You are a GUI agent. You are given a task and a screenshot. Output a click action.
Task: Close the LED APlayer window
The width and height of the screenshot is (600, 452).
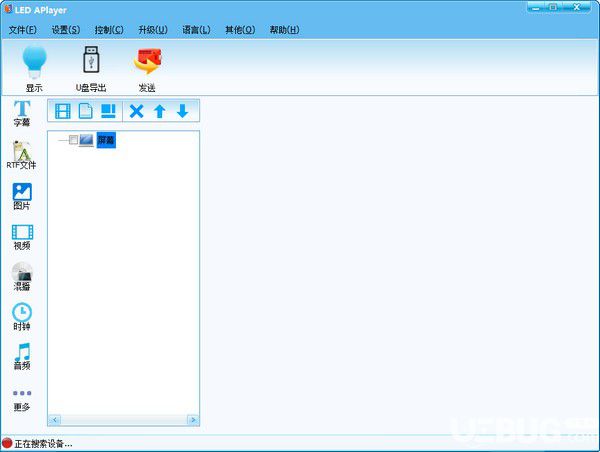pyautogui.click(x=576, y=8)
